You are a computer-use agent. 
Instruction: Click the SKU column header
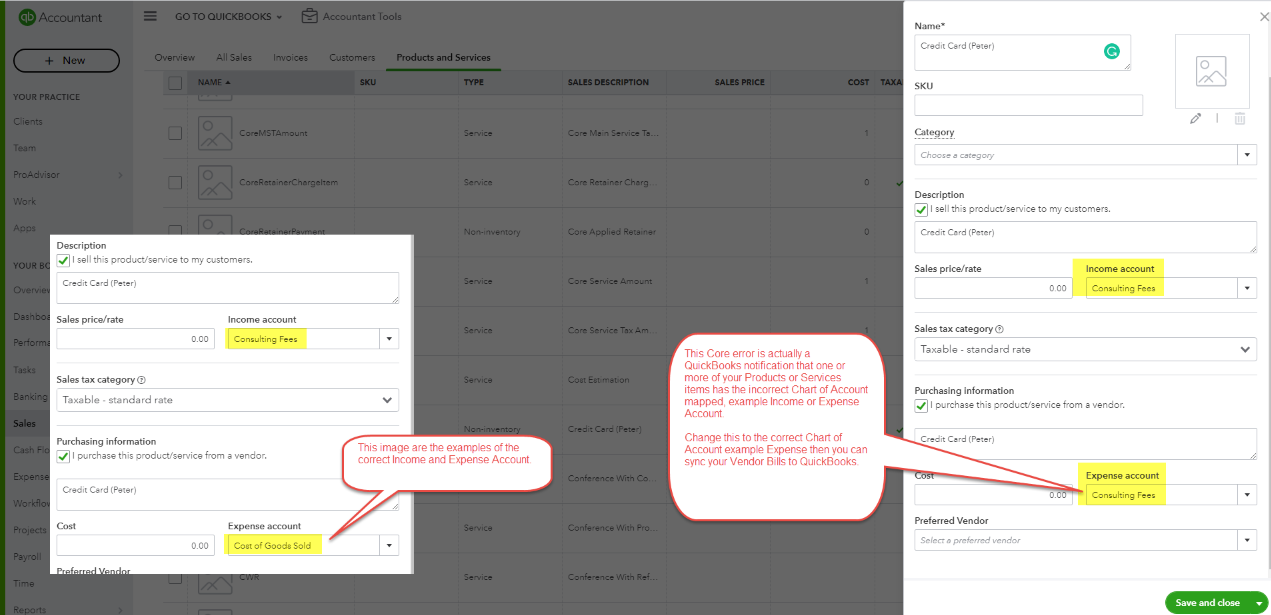pyautogui.click(x=368, y=82)
